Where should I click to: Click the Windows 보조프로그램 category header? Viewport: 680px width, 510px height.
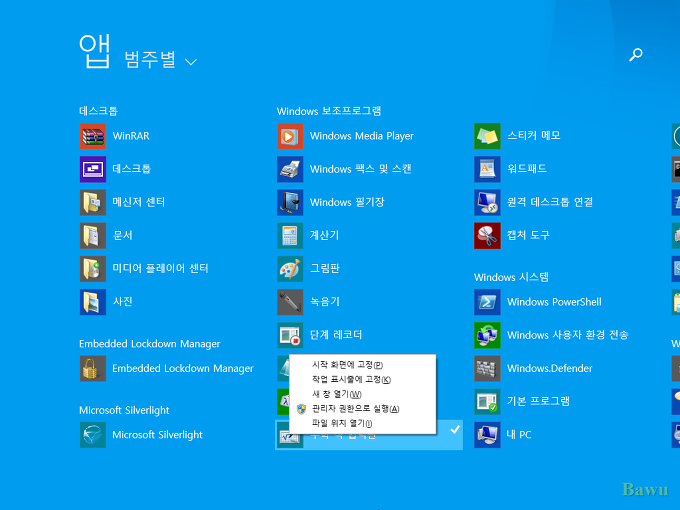point(329,111)
